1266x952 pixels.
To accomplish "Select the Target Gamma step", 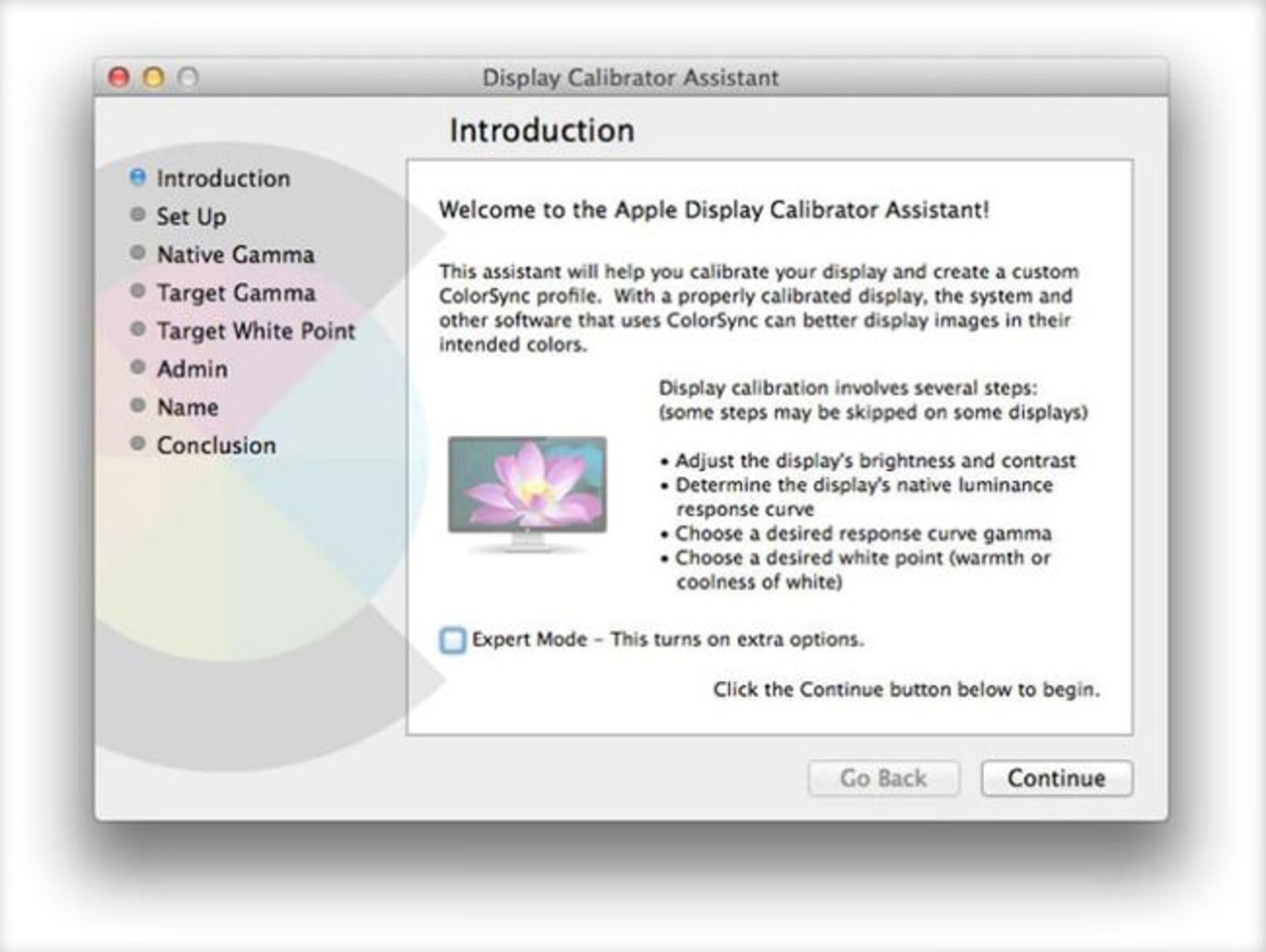I will point(223,293).
